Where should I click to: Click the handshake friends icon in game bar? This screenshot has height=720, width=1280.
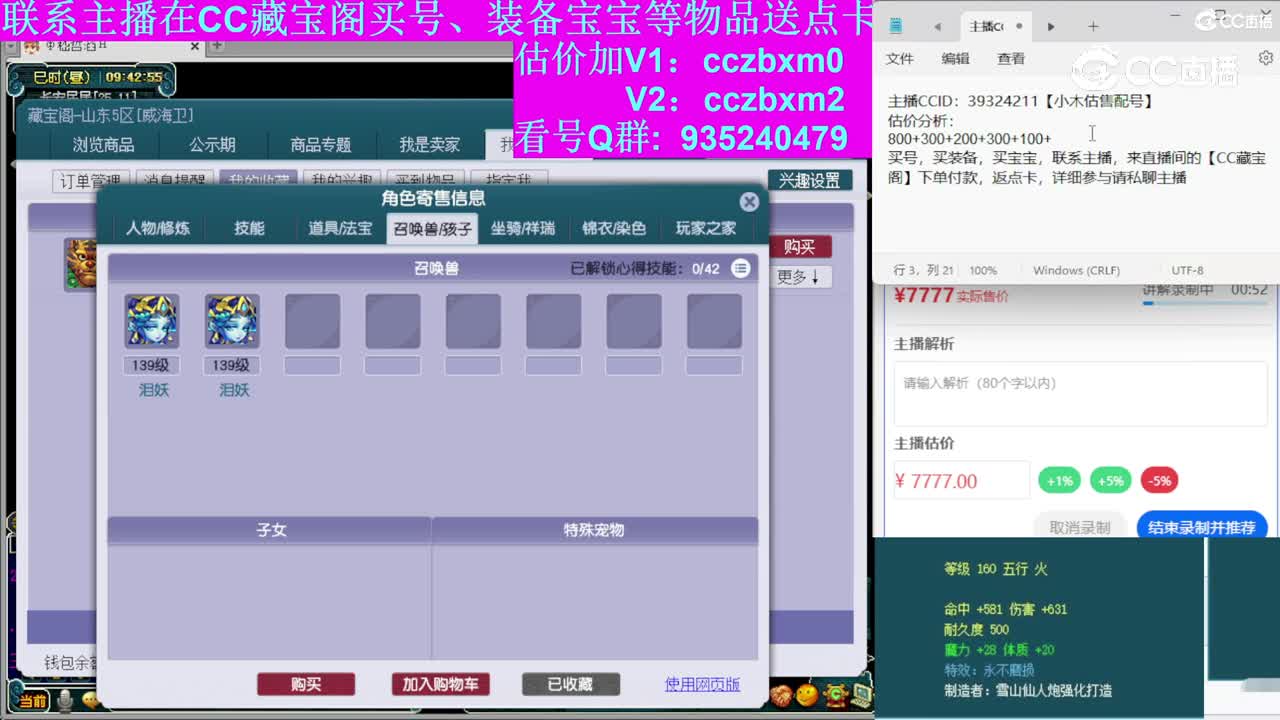click(x=781, y=694)
